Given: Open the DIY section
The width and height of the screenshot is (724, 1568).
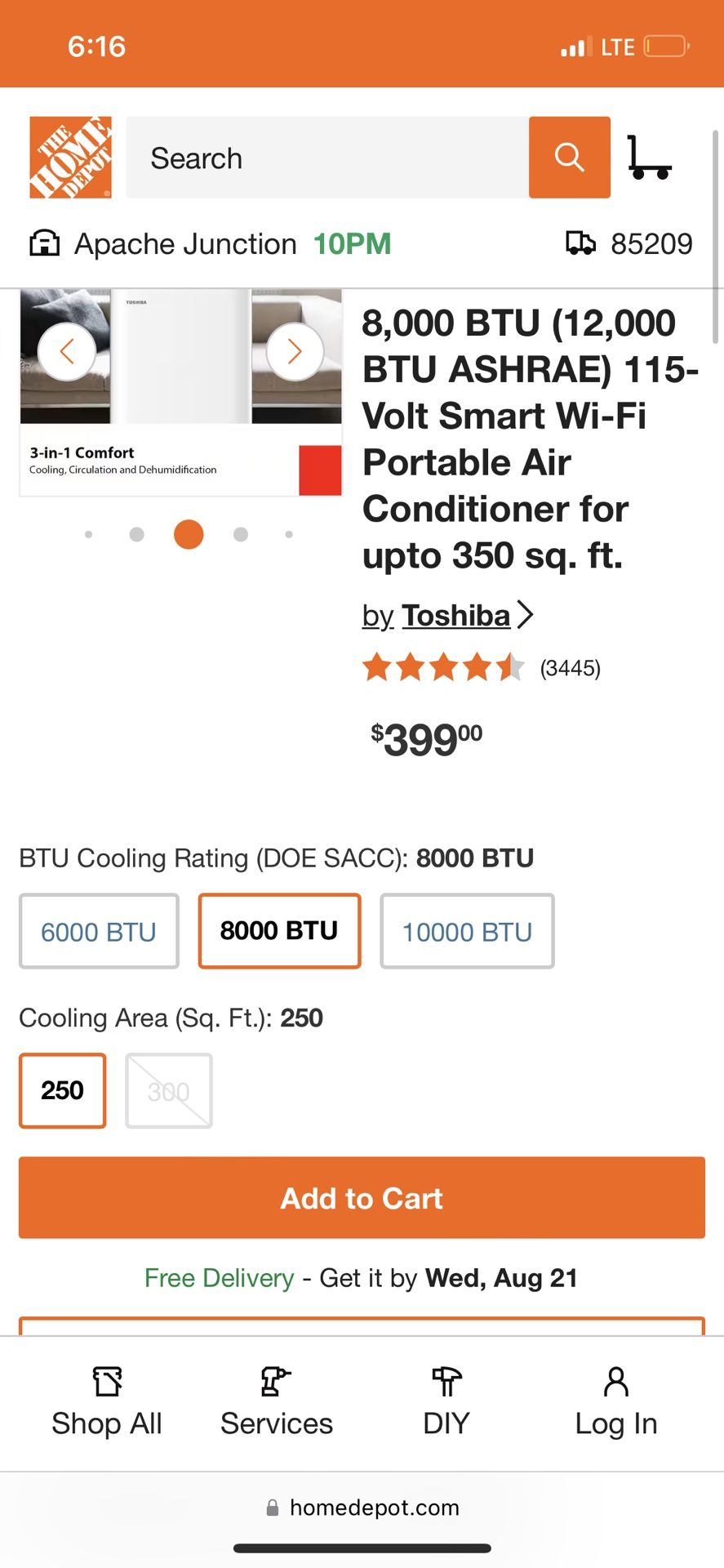Looking at the screenshot, I should pyautogui.click(x=446, y=1402).
